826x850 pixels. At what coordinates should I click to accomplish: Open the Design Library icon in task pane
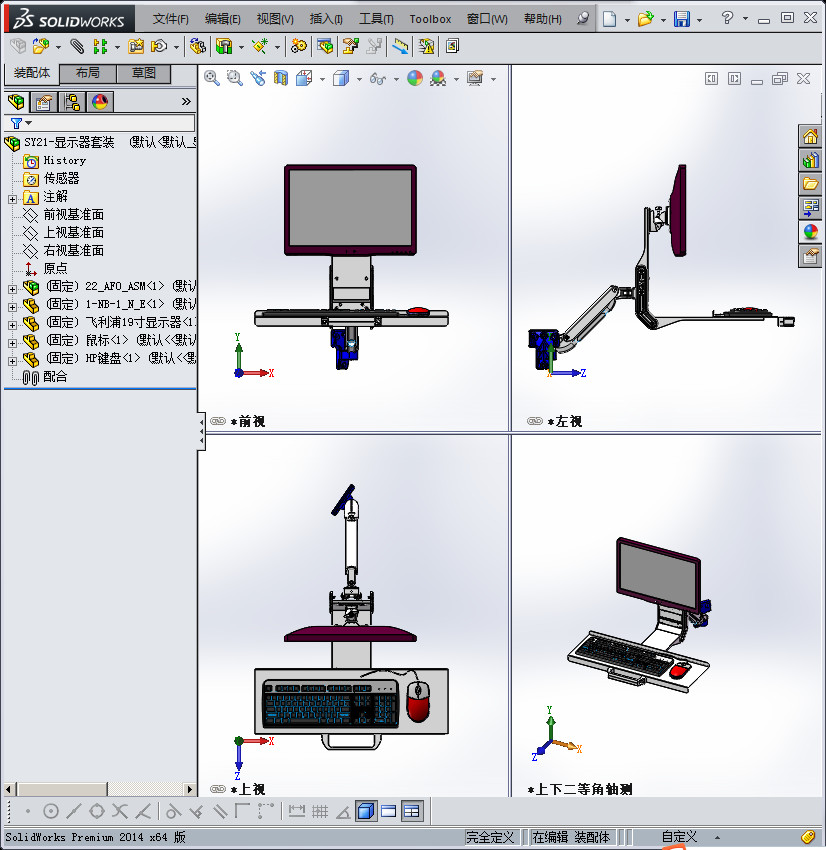810,160
